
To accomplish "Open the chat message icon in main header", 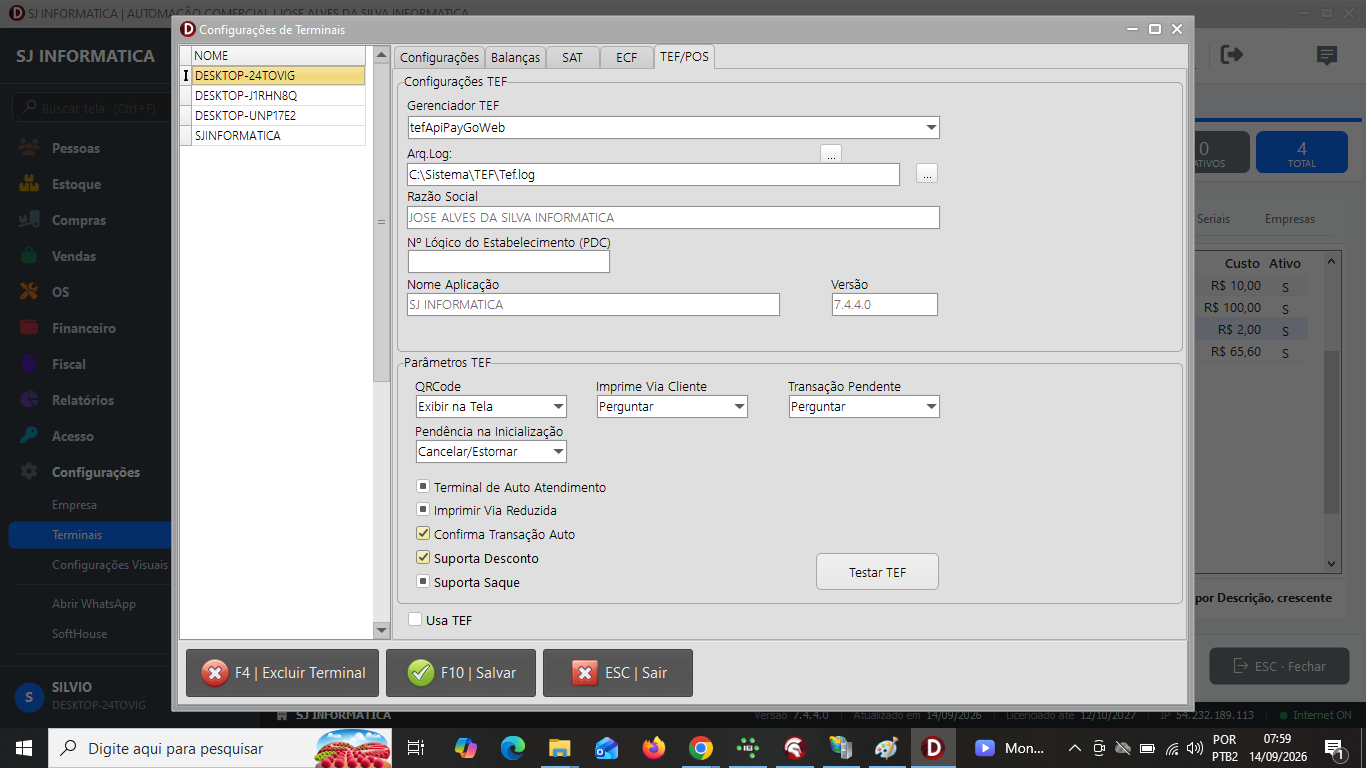I will pos(1327,56).
